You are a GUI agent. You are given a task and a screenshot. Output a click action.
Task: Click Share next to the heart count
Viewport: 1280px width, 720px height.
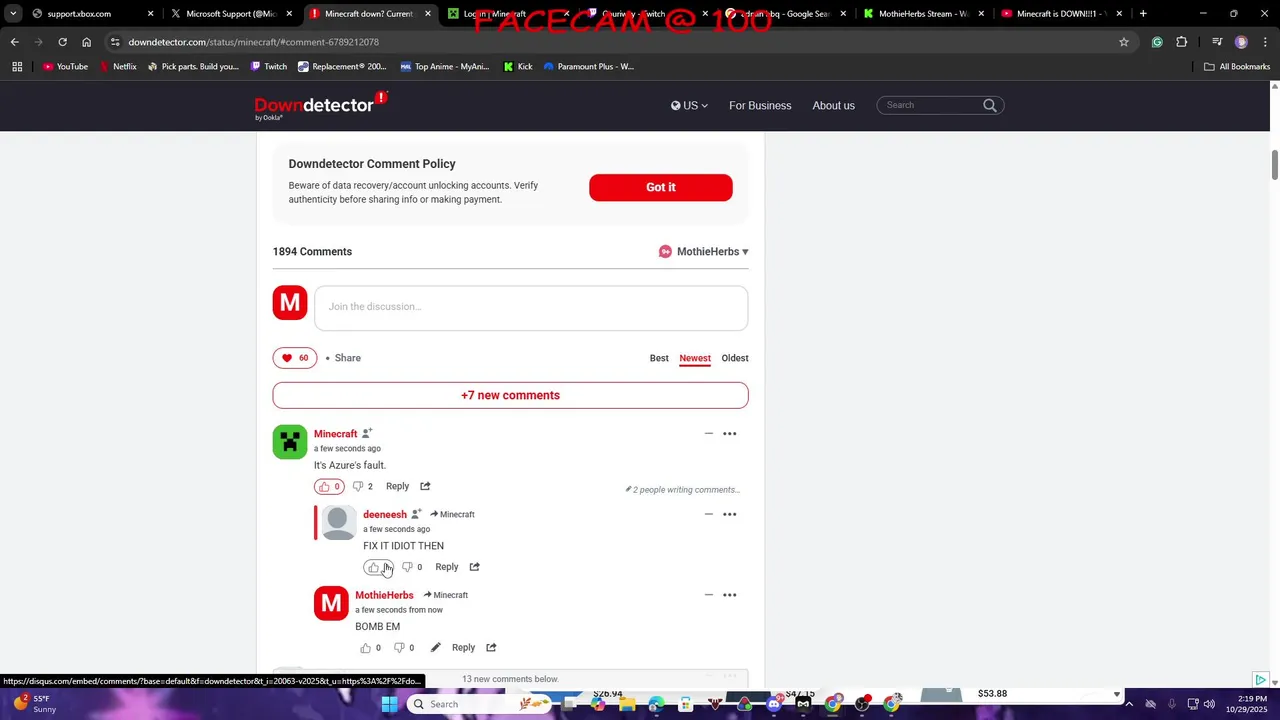348,358
